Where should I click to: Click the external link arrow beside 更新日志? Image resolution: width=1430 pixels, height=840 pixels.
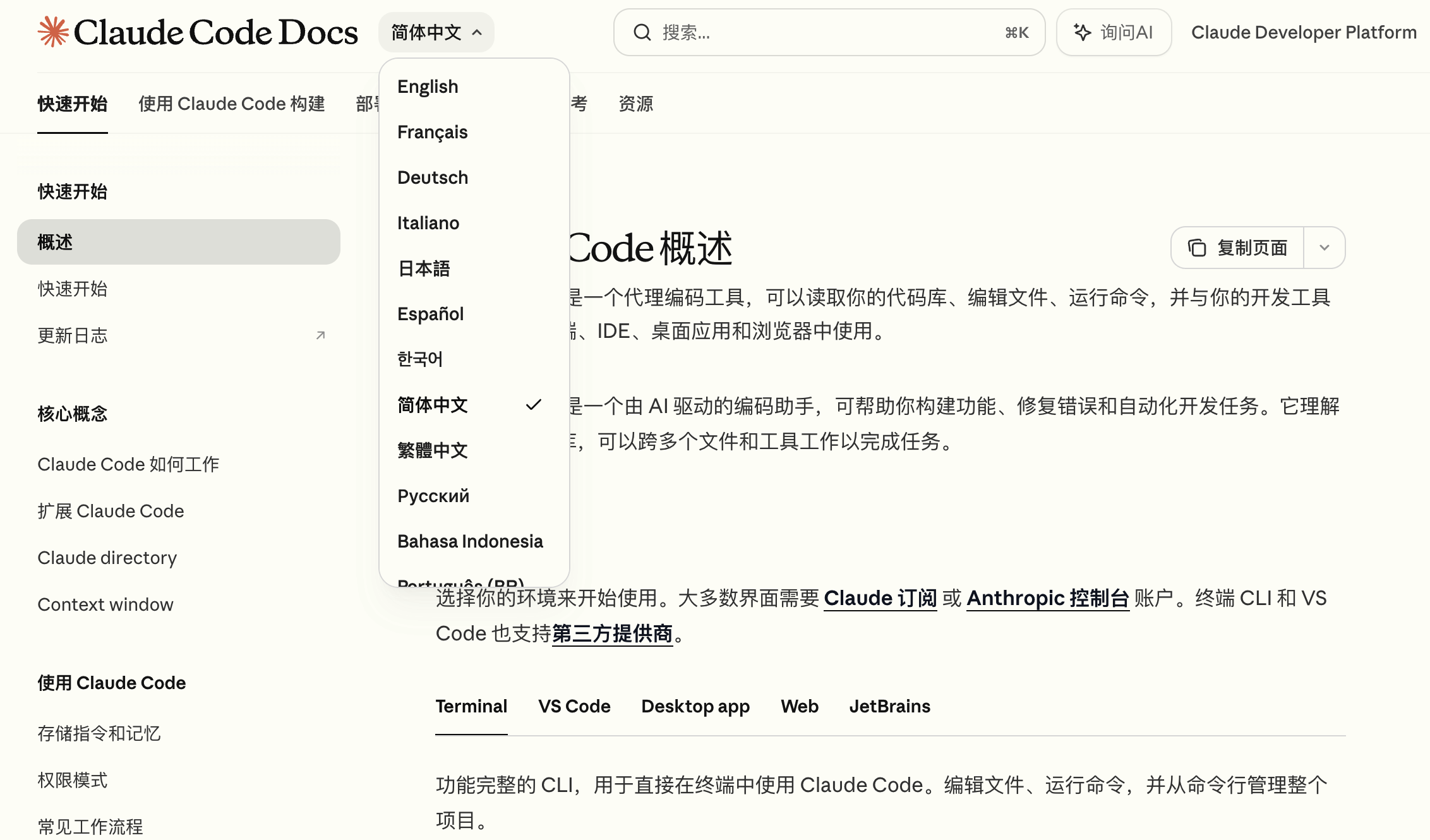point(320,335)
